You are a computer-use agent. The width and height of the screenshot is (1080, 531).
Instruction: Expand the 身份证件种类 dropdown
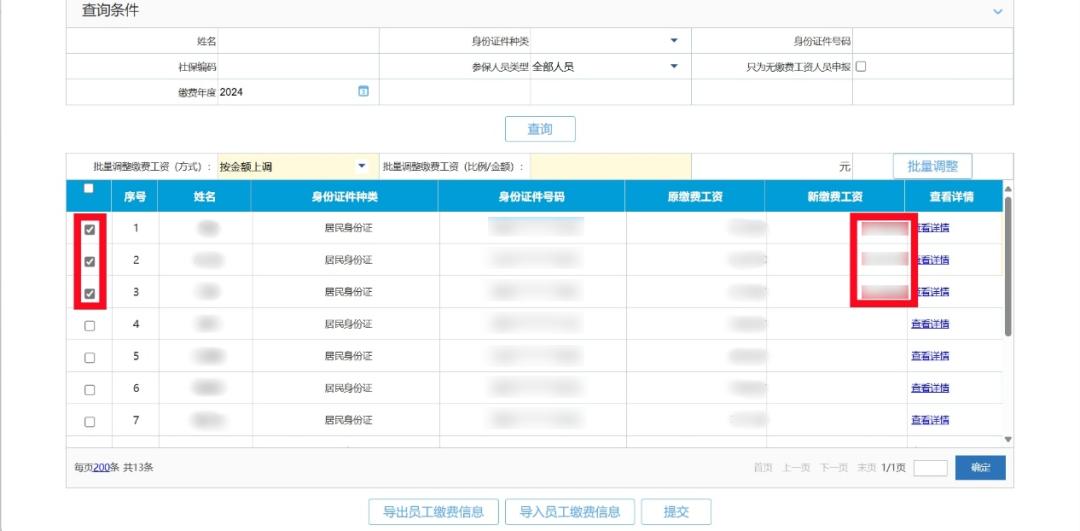pos(673,41)
